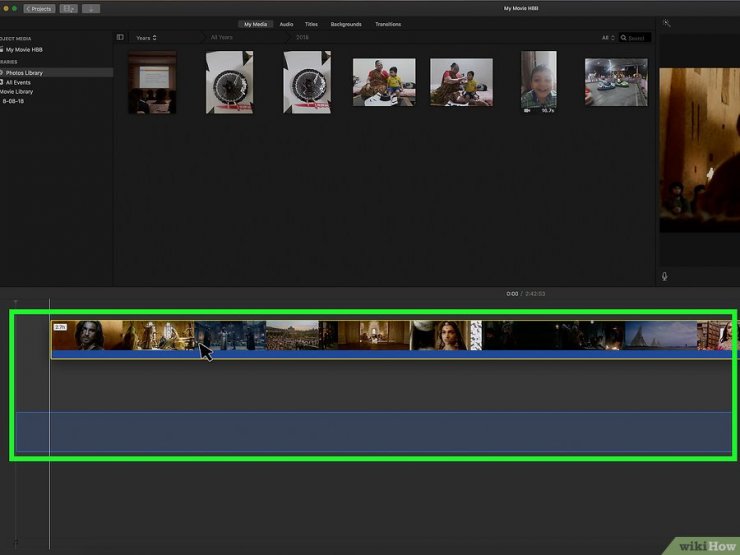
Task: Select the 2018 breadcrumb
Action: [x=303, y=37]
